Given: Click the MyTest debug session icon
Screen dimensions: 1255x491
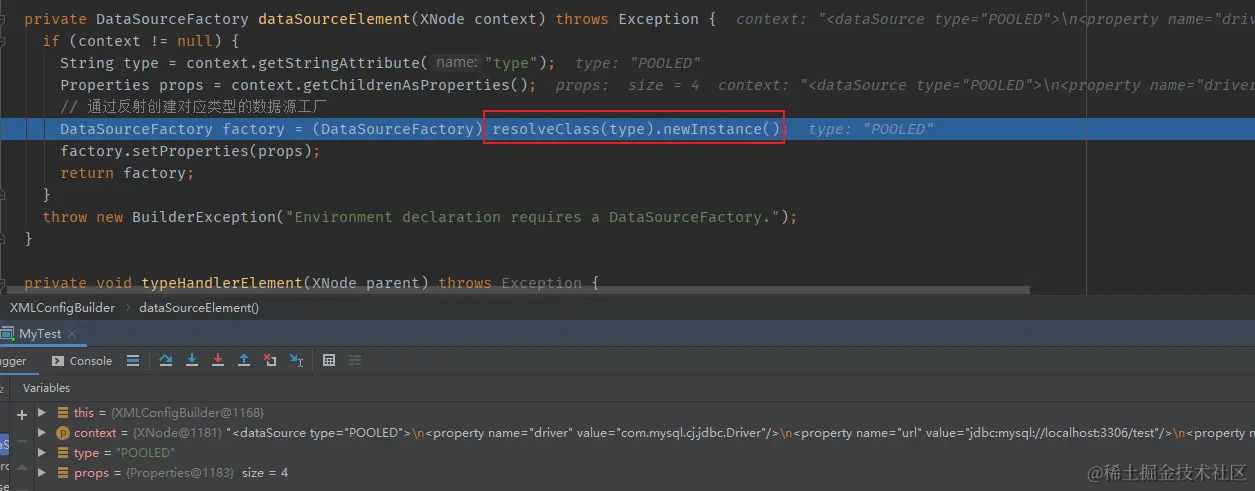Looking at the screenshot, I should [7, 334].
